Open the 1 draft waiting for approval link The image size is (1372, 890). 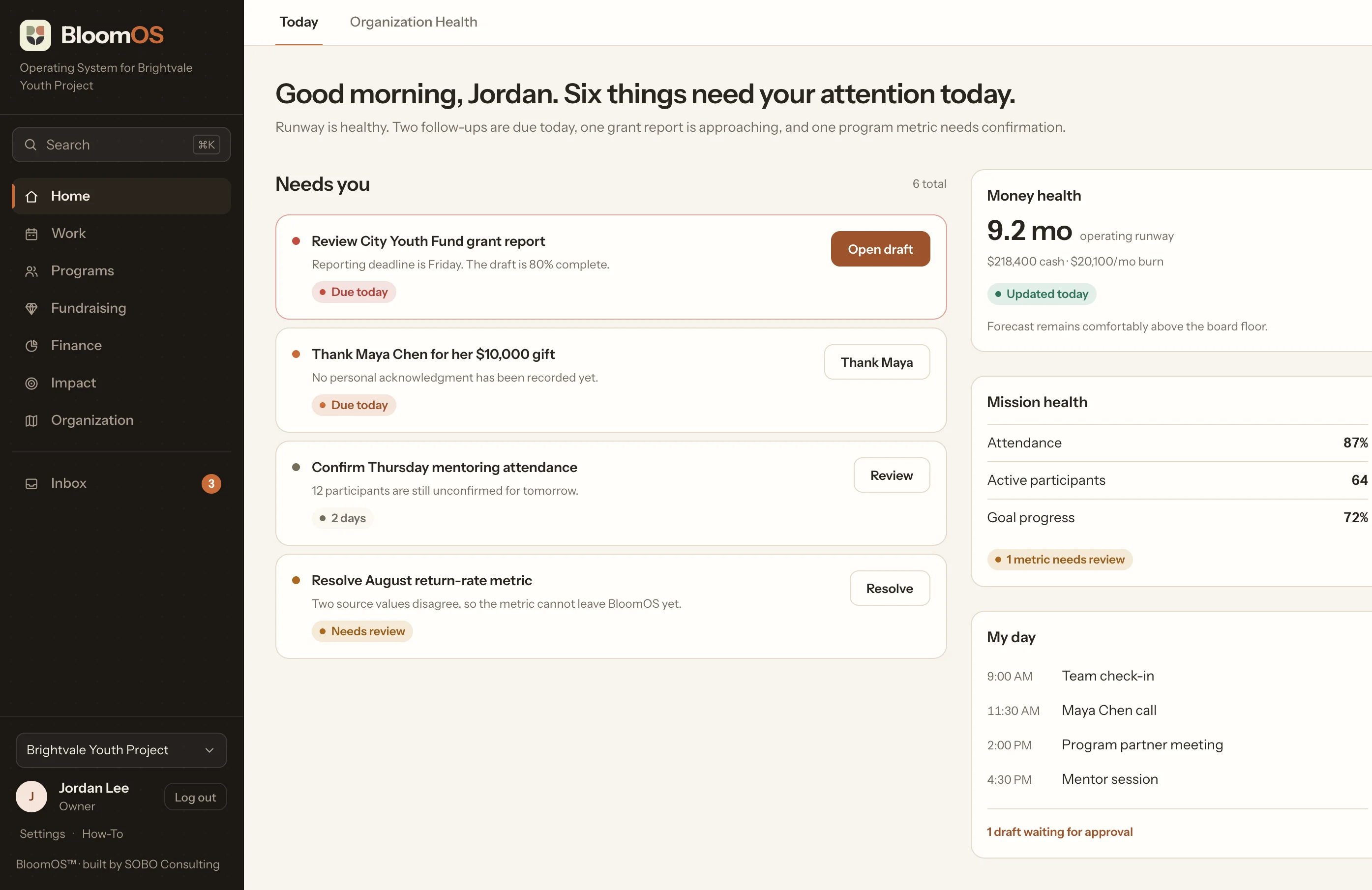[1060, 832]
